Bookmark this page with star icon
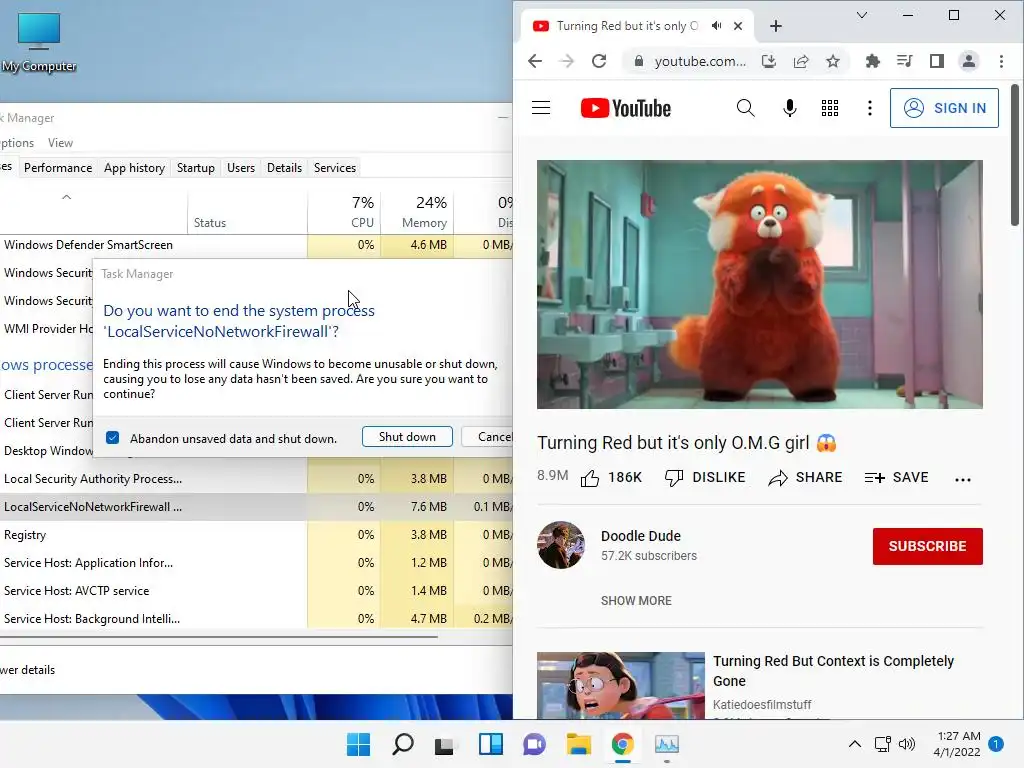1024x768 pixels. [x=833, y=61]
